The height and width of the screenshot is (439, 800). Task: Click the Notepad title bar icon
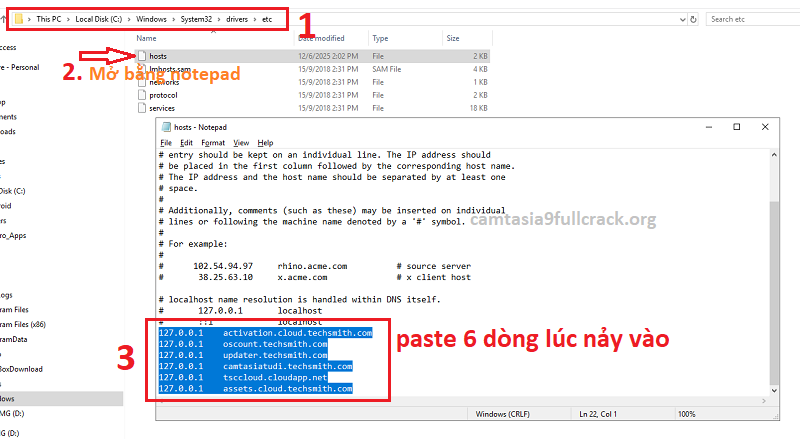(166, 127)
